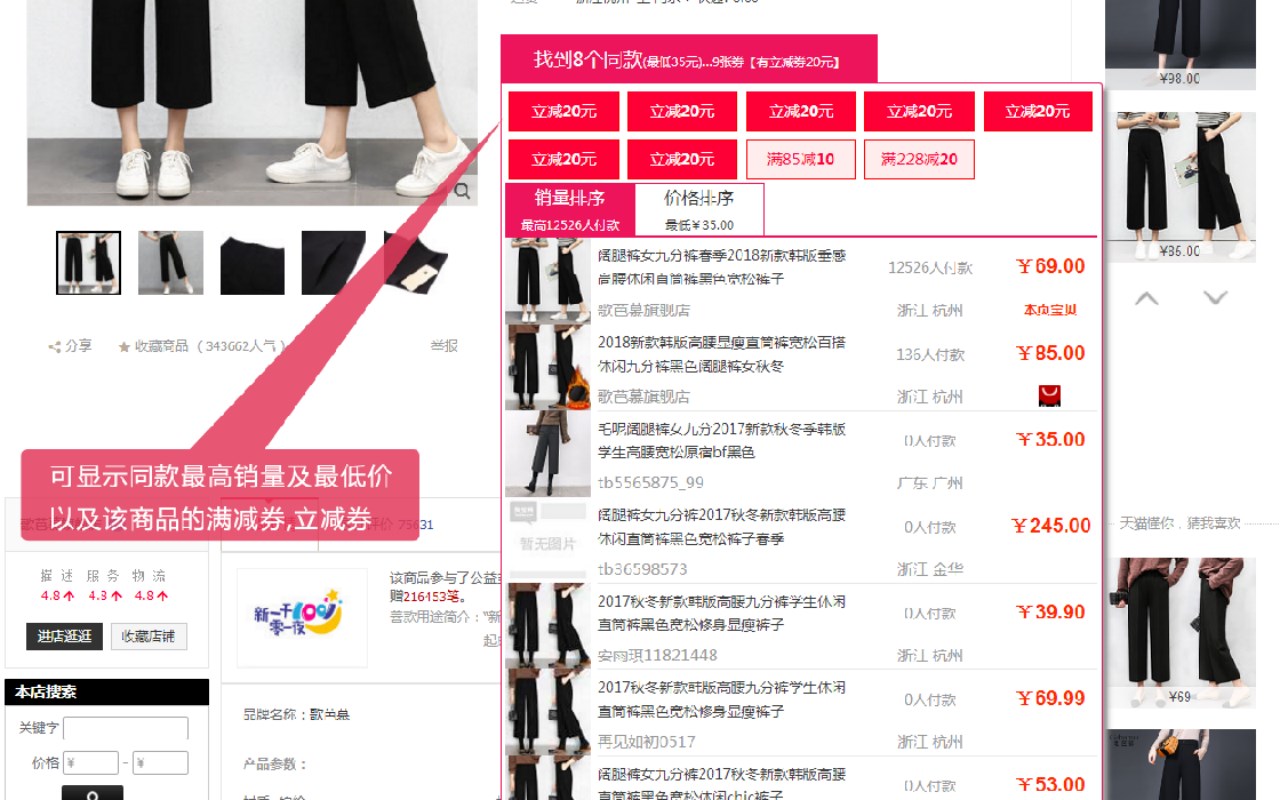Image resolution: width=1280 pixels, height=800 pixels.
Task: Switch to the 价格排序 tab
Action: point(699,210)
